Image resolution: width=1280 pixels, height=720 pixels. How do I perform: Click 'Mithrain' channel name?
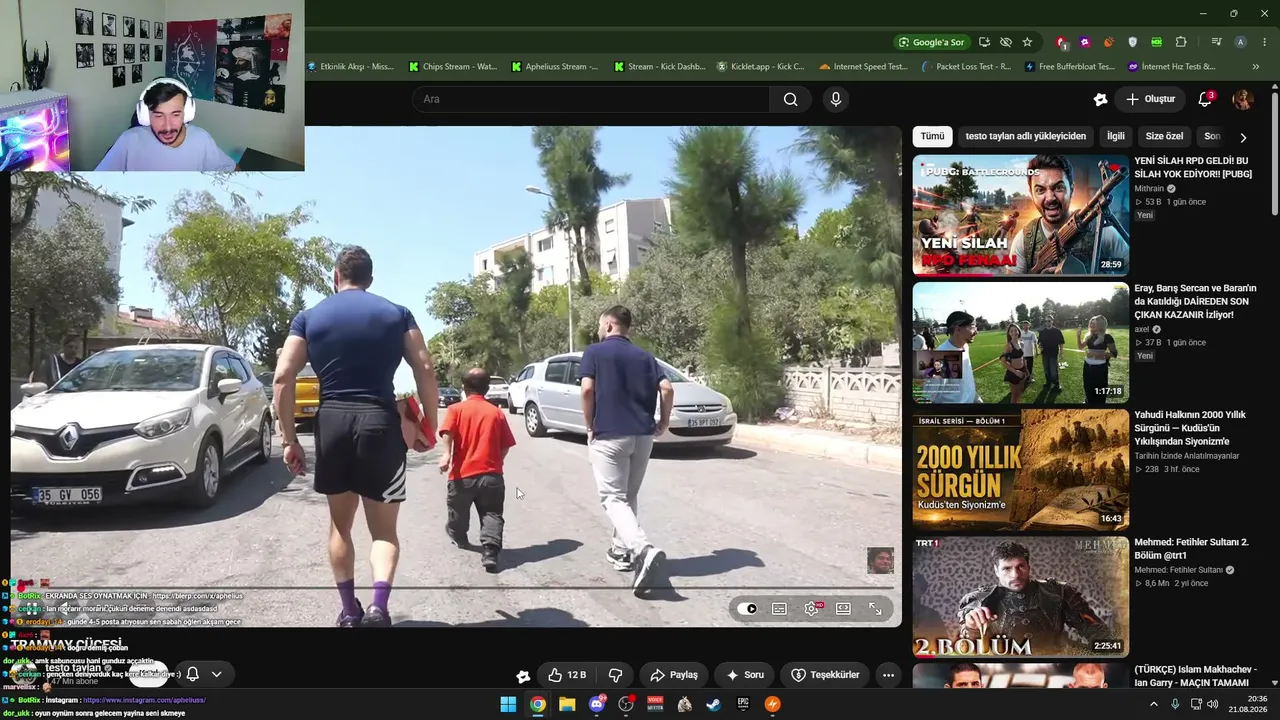coord(1149,188)
